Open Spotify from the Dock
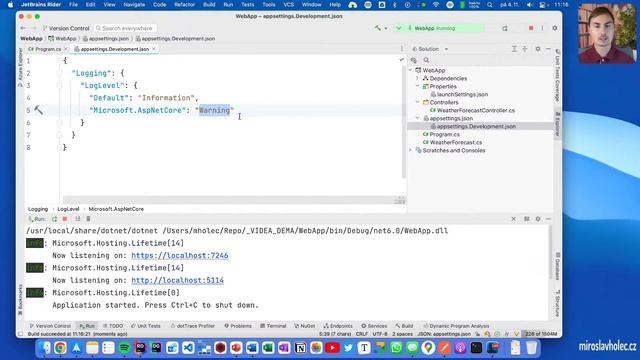Viewport: 640px width, 360px height. tap(124, 348)
